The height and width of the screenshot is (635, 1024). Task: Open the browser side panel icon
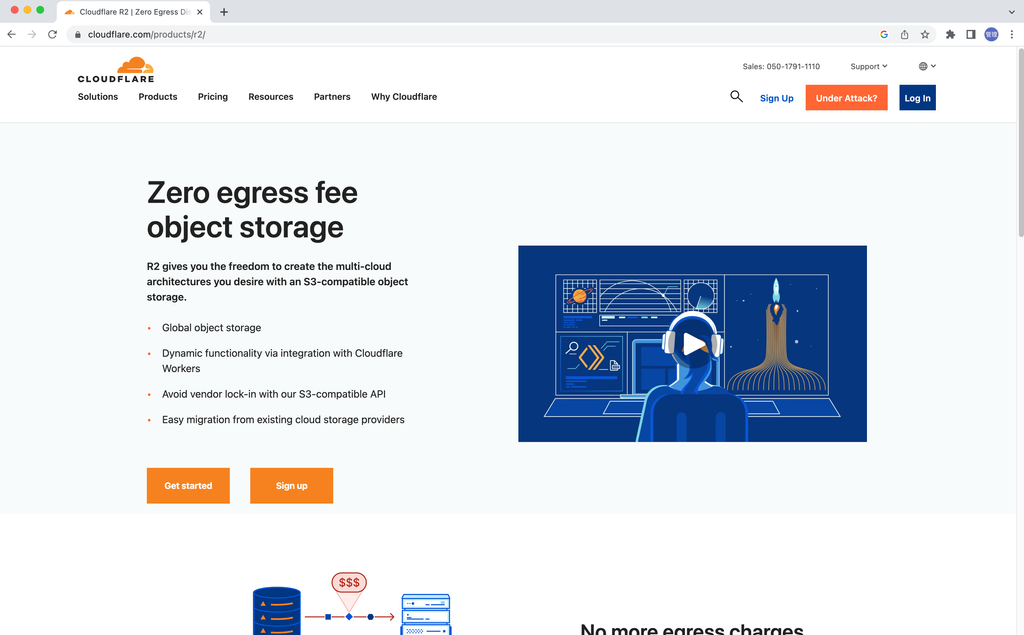[x=970, y=33]
